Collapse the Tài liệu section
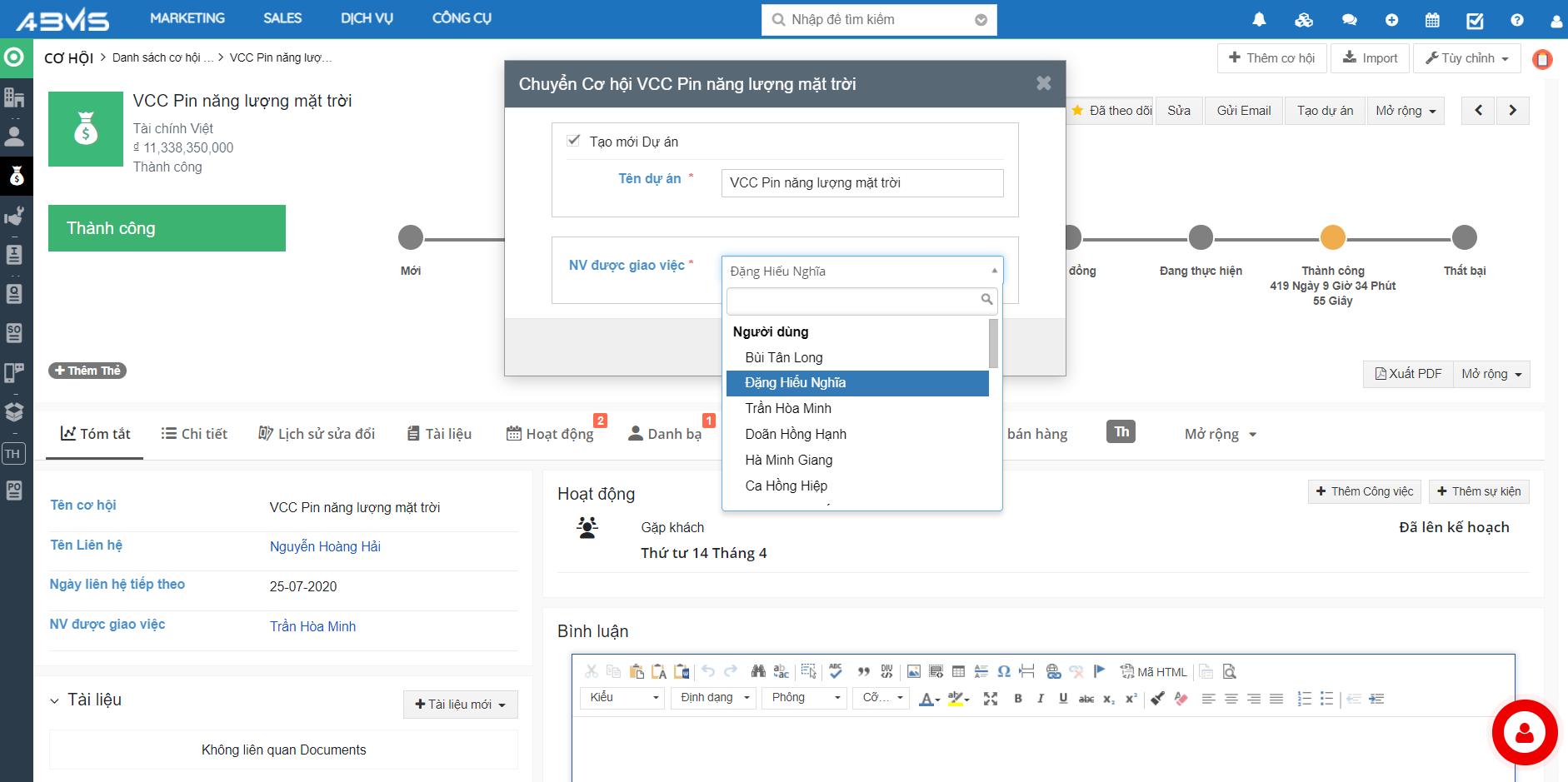The width and height of the screenshot is (1568, 782). tap(55, 700)
